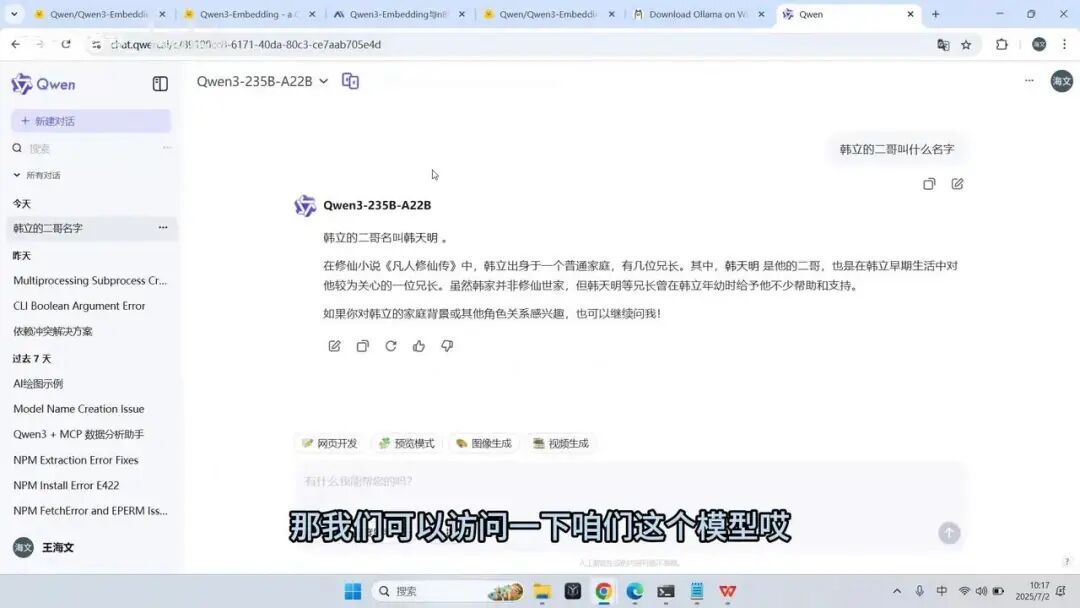Open NPM Extraction Error Fixes conversation
The image size is (1080, 608).
point(76,460)
